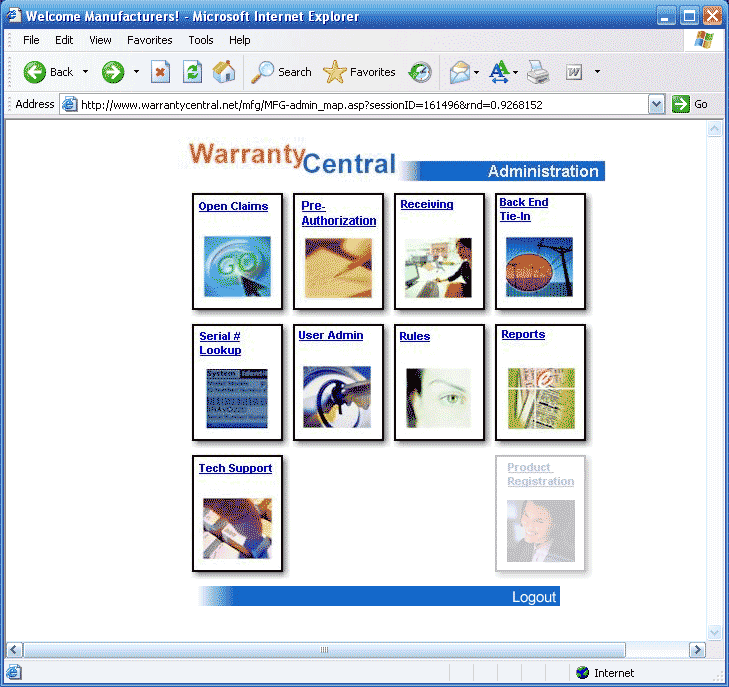Go to the Home page icon
729x687 pixels.
point(224,72)
